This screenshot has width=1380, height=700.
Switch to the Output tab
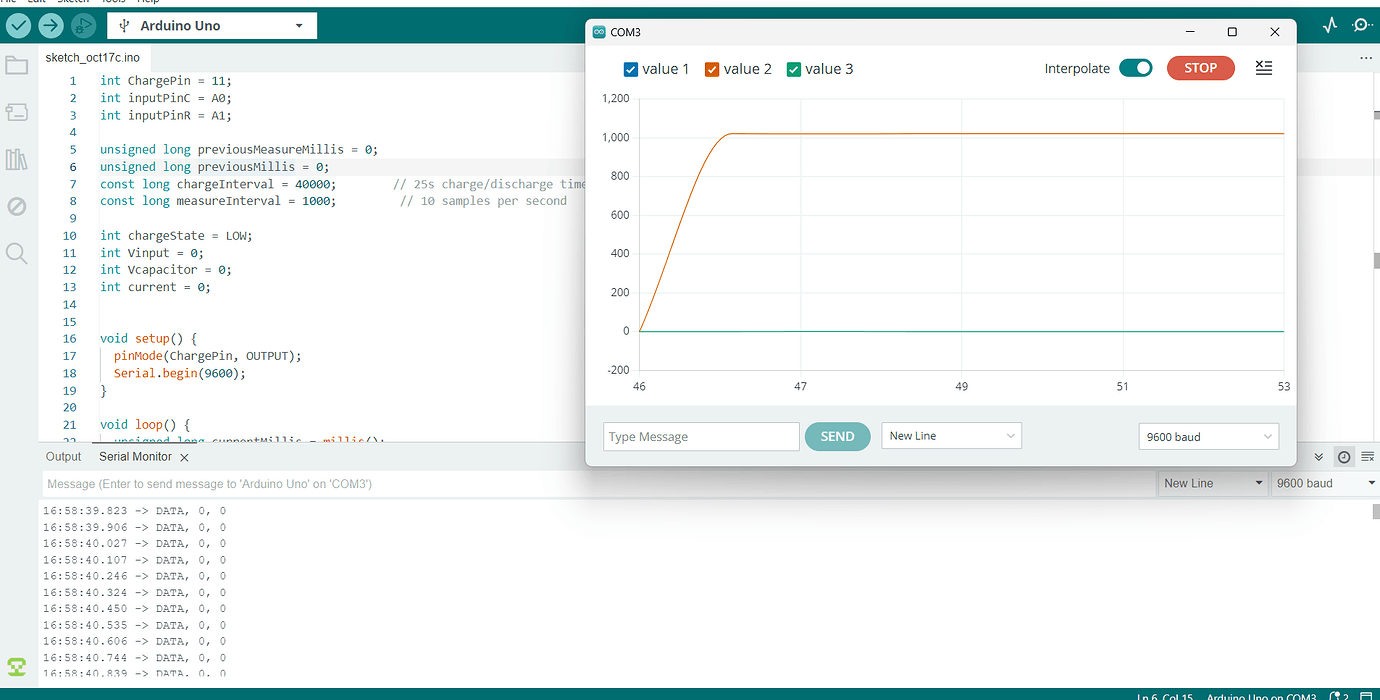pyautogui.click(x=63, y=456)
